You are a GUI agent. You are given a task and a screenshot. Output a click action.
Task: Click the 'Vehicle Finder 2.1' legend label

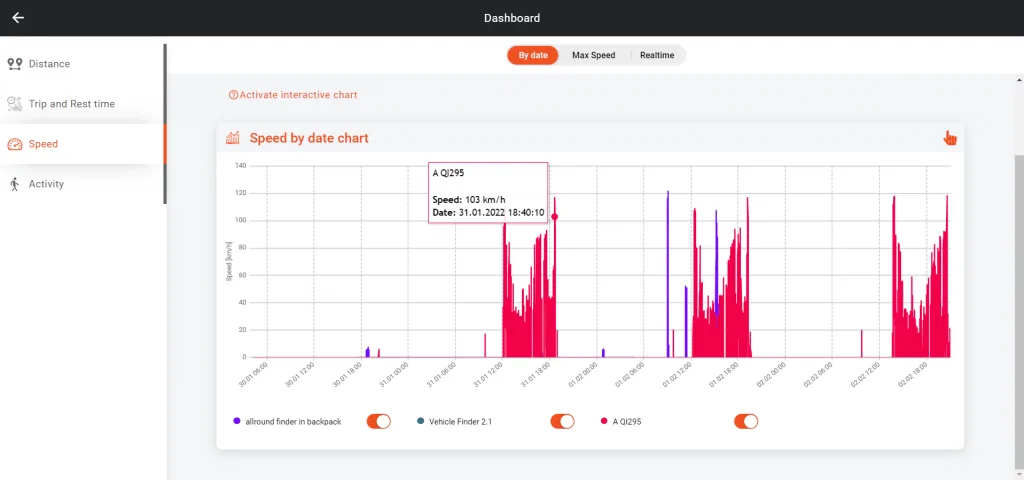coord(460,422)
